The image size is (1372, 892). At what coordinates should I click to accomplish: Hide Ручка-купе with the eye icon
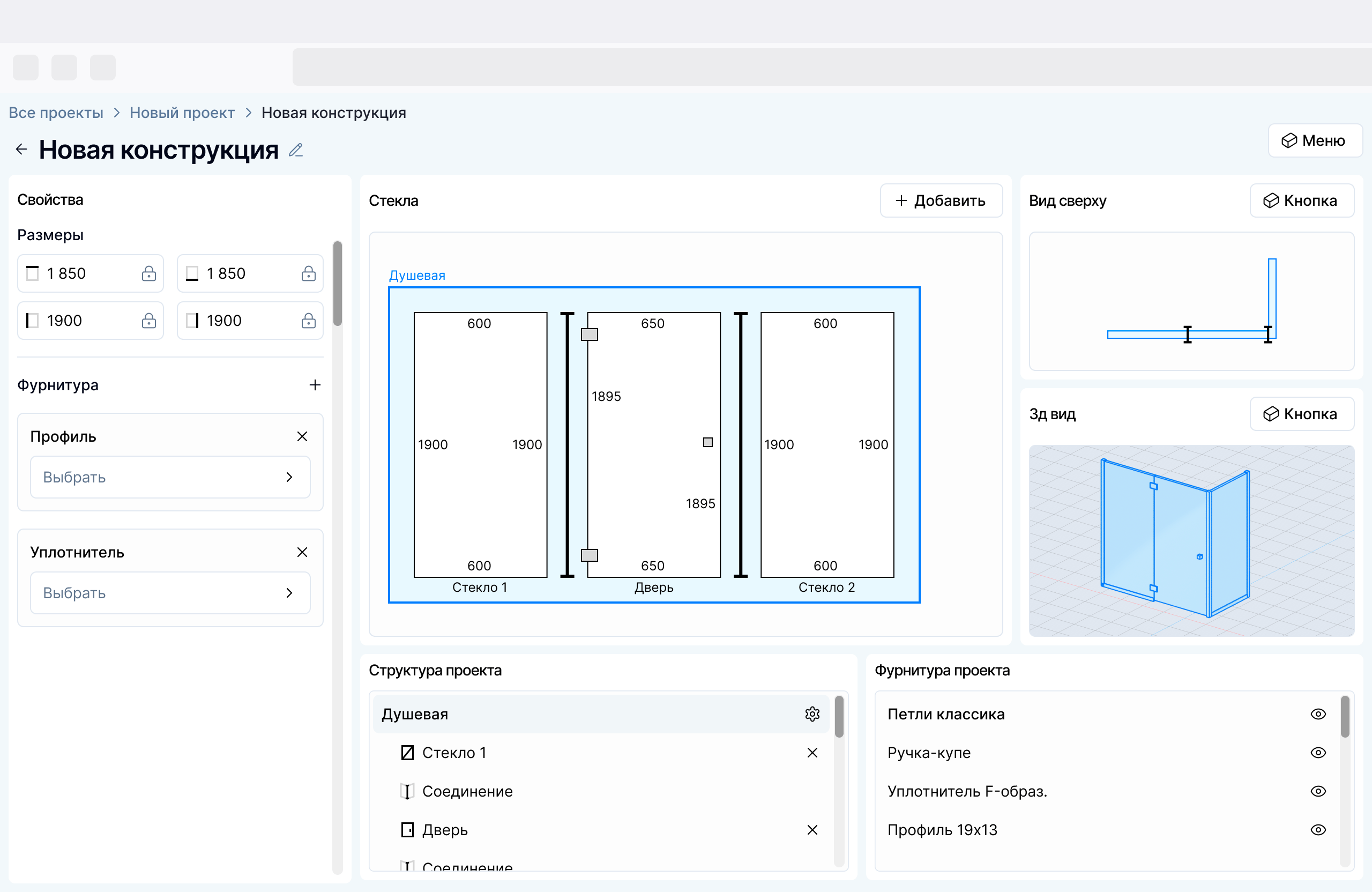tap(1318, 753)
